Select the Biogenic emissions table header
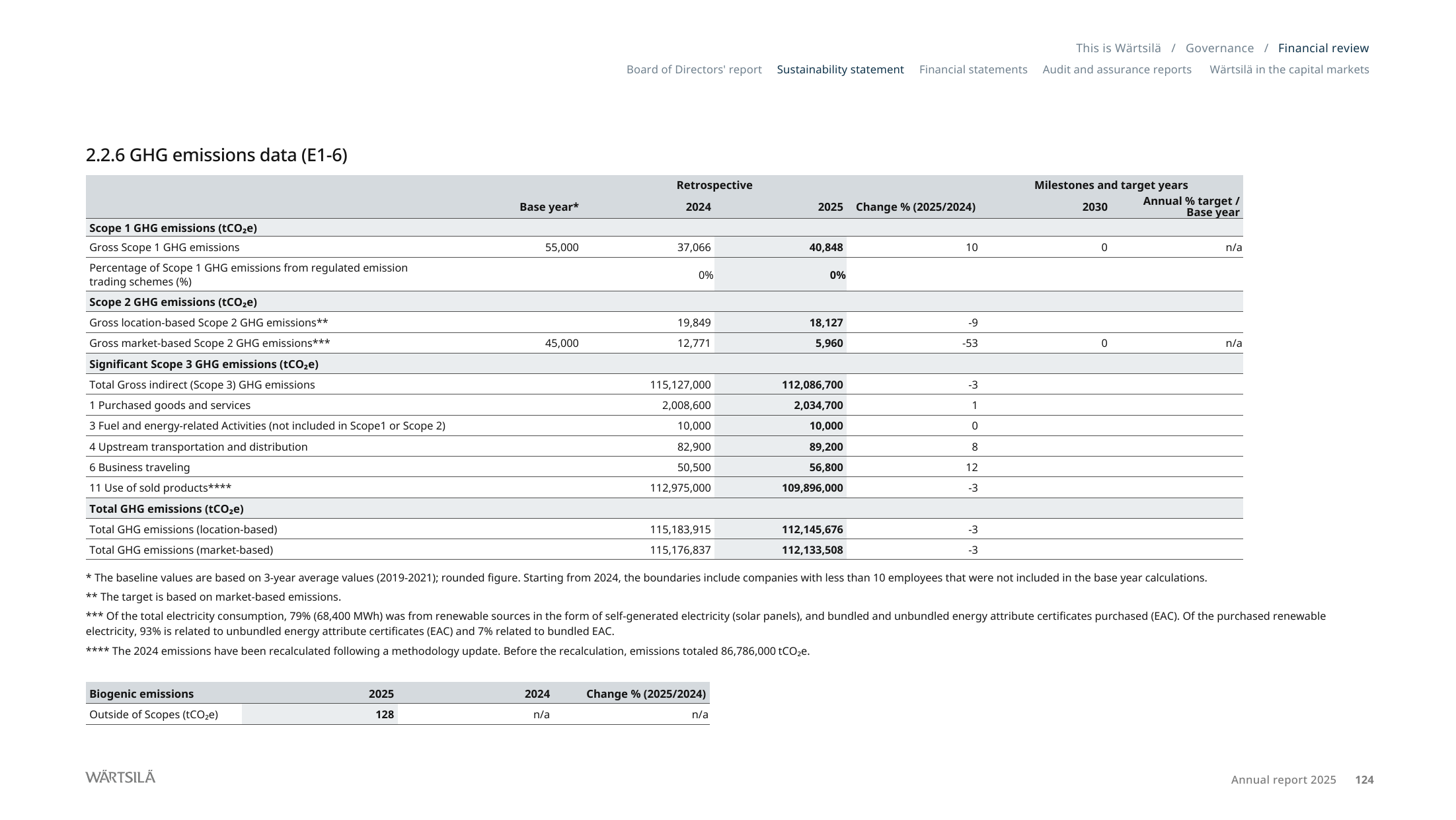Viewport: 1456px width, 820px height. (x=141, y=694)
